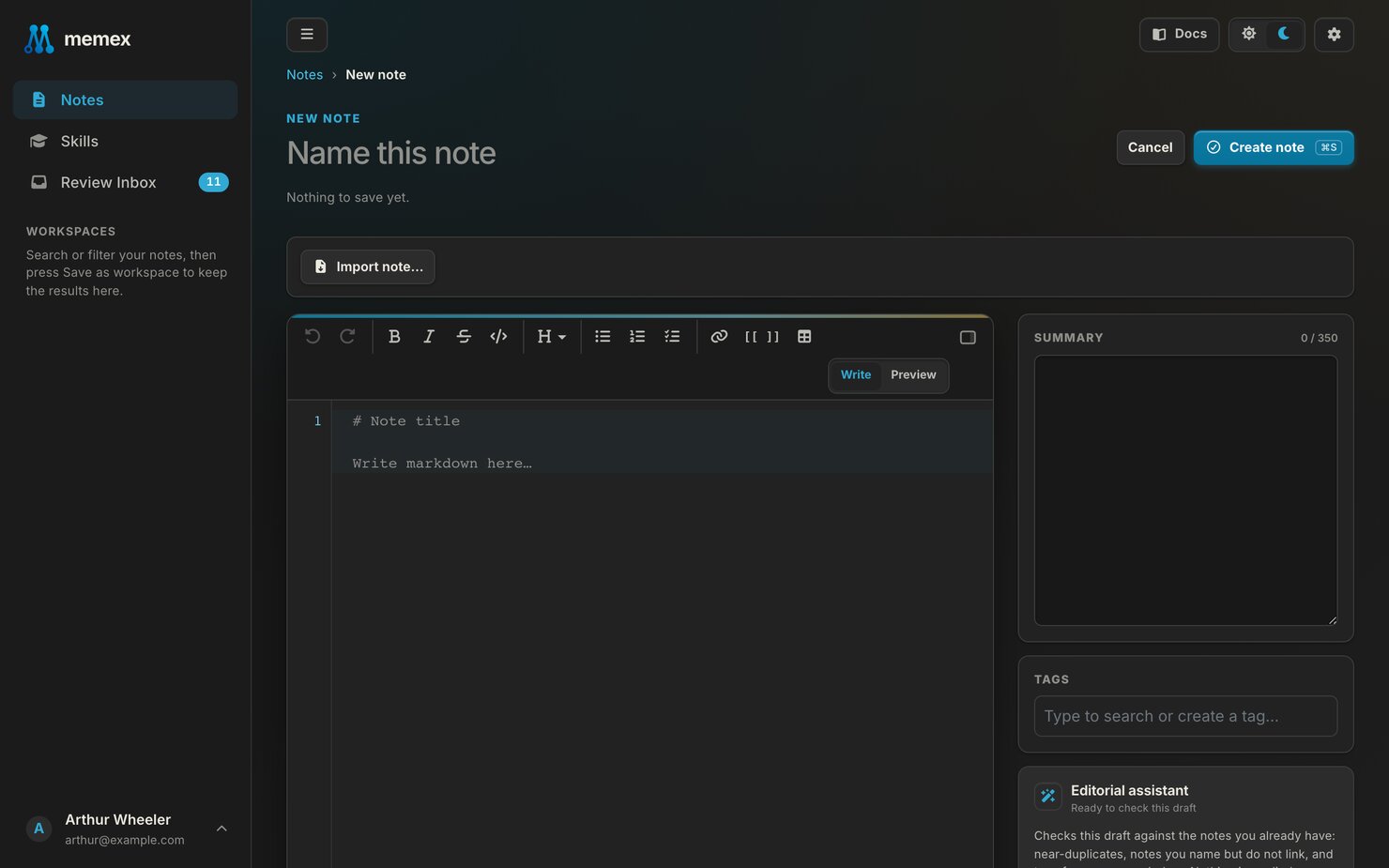The height and width of the screenshot is (868, 1389).
Task: Click the redo icon in editor toolbar
Action: click(347, 336)
